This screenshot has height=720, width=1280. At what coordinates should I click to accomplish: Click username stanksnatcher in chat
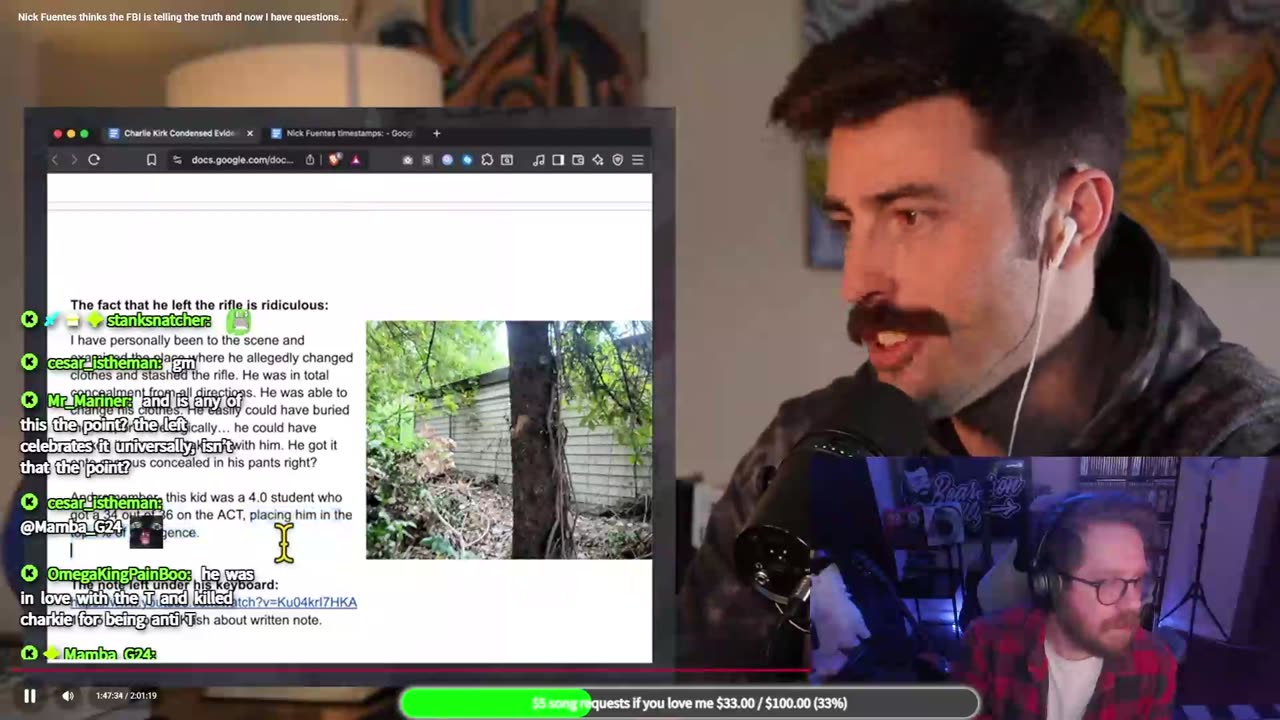(158, 321)
